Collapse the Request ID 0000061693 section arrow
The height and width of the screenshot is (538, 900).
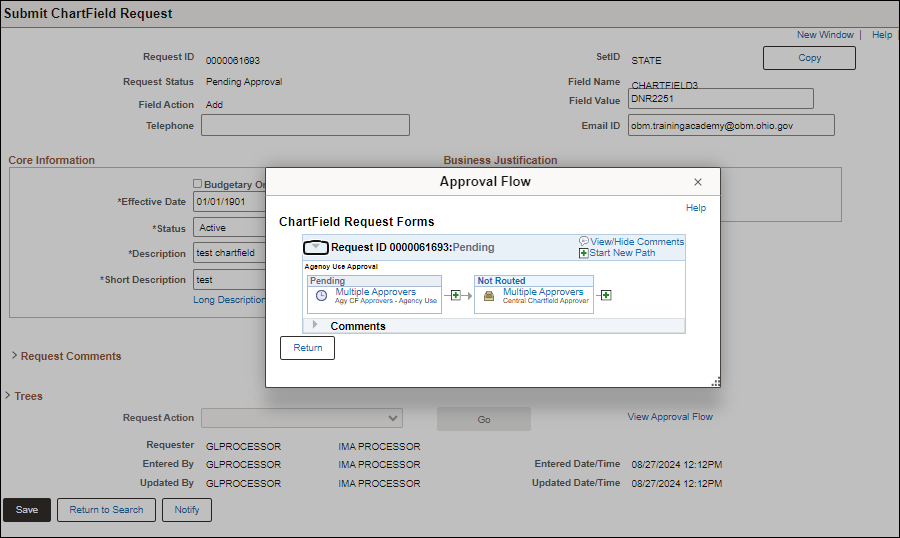click(315, 247)
